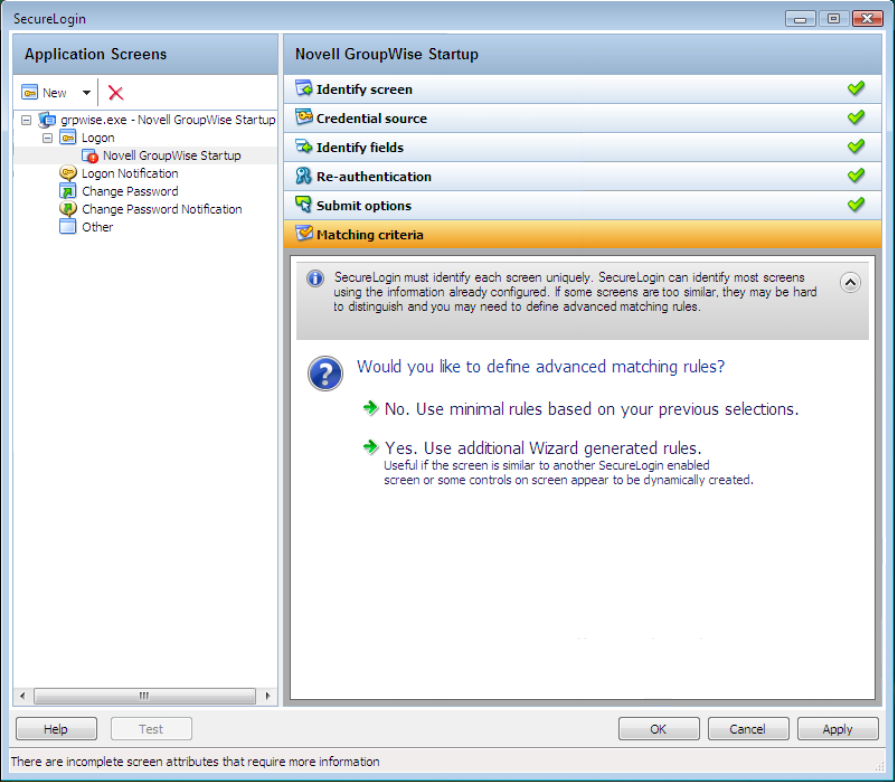Click the Re-authentication icon
The width and height of the screenshot is (895, 782).
304,175
